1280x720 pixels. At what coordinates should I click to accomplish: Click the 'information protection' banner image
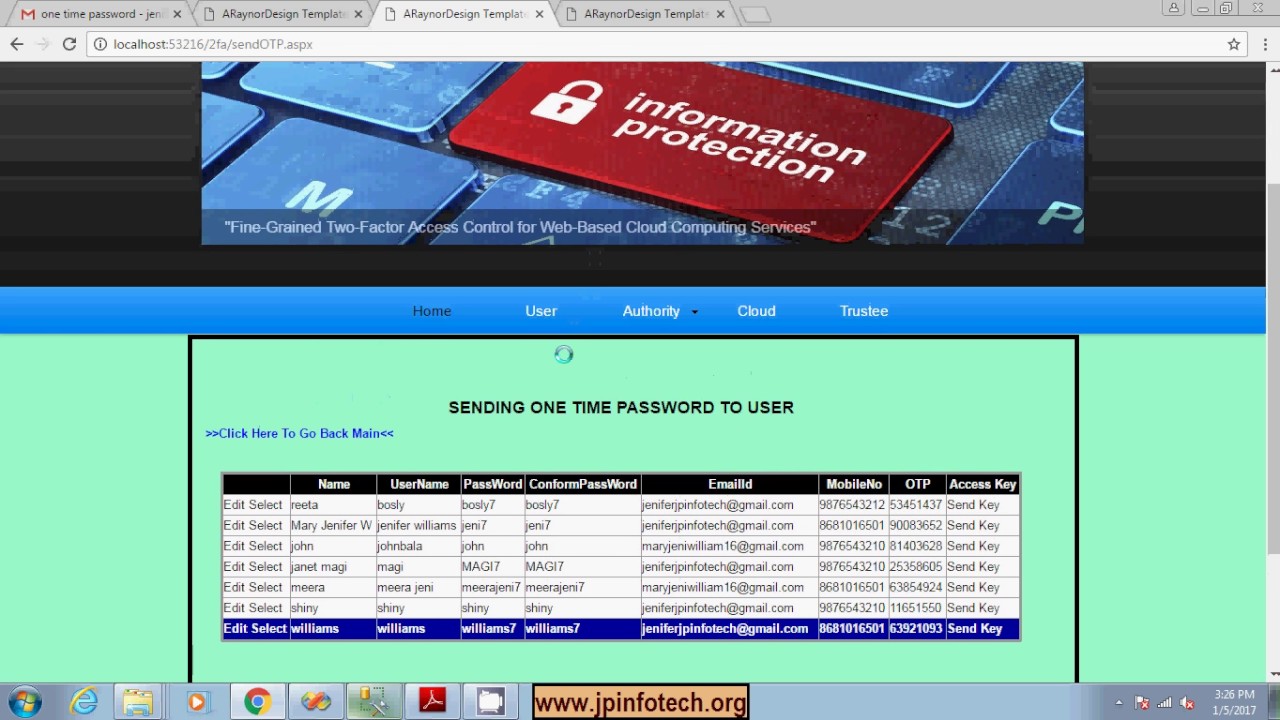pos(642,153)
